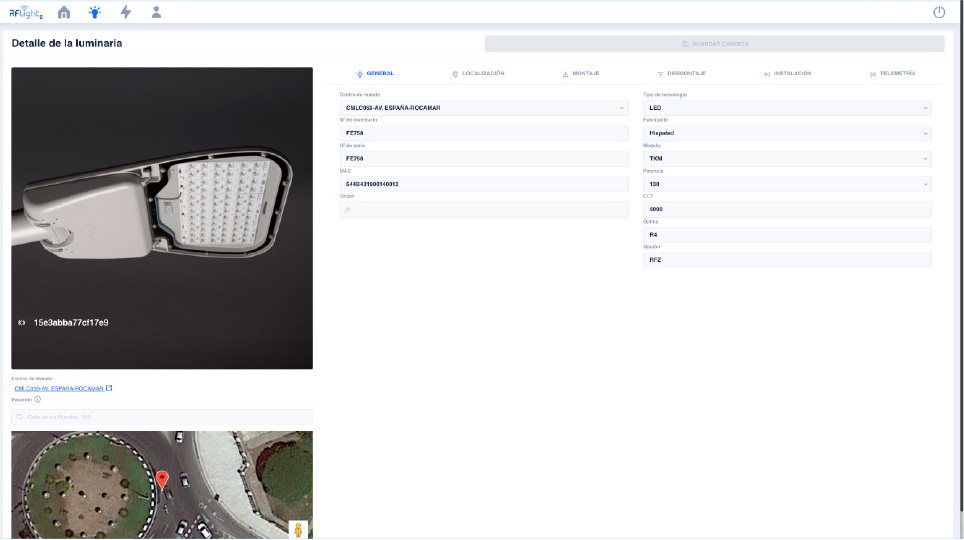Viewport: 964px width, 540px height.
Task: Open the user profile icon
Action: 156,12
